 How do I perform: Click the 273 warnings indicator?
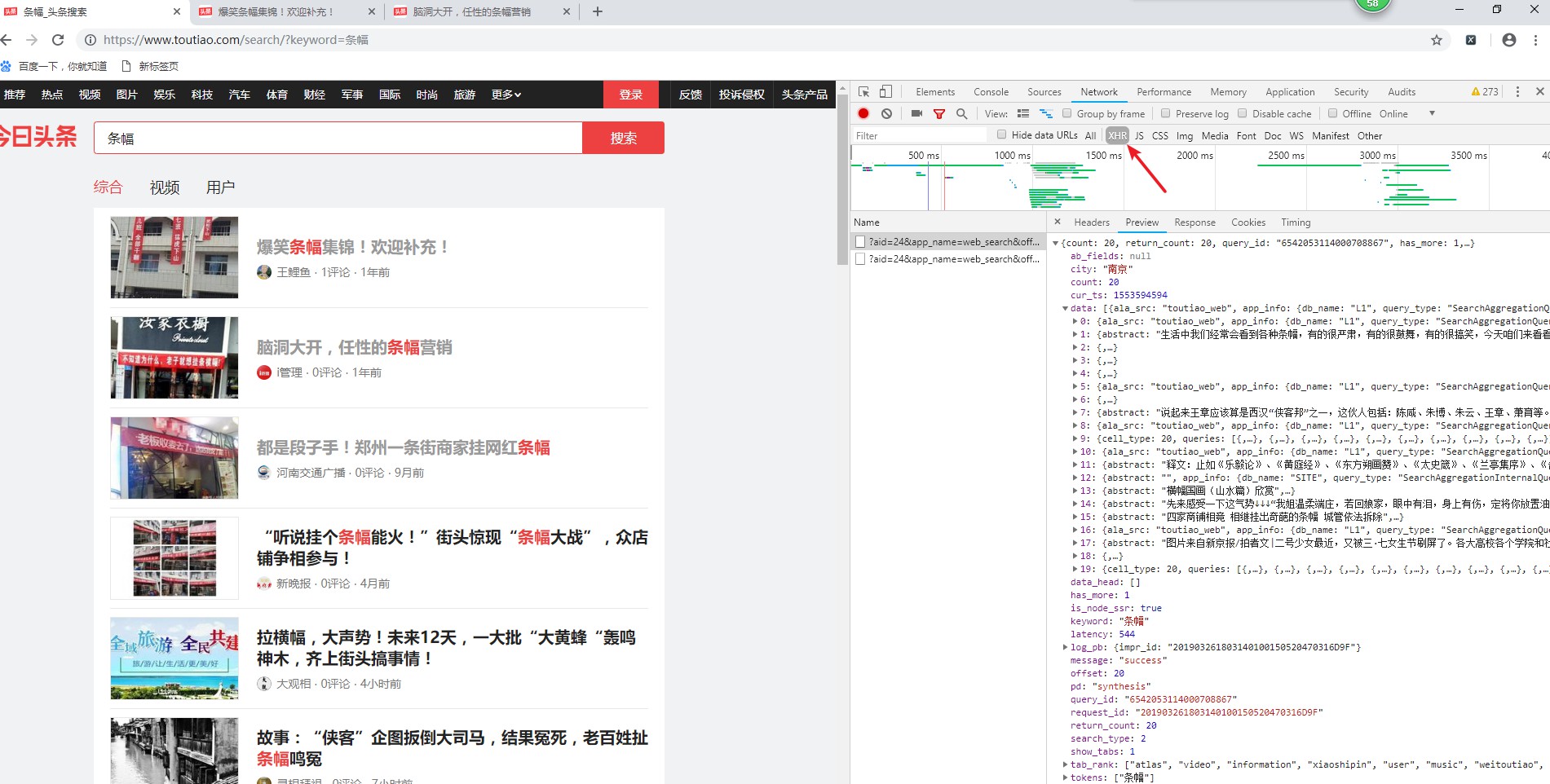click(1485, 91)
